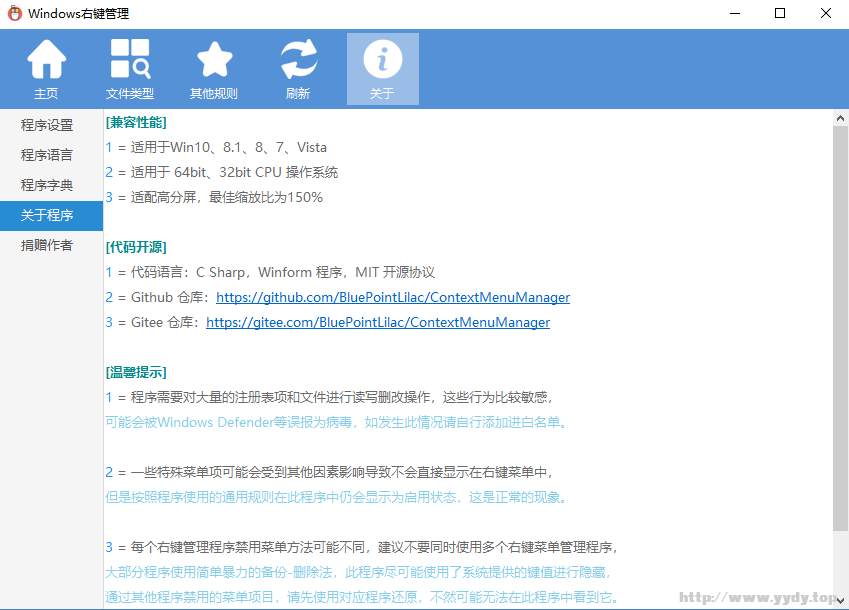Image resolution: width=849 pixels, height=610 pixels.
Task: Click the vertical scrollbar thumb
Action: point(840,329)
